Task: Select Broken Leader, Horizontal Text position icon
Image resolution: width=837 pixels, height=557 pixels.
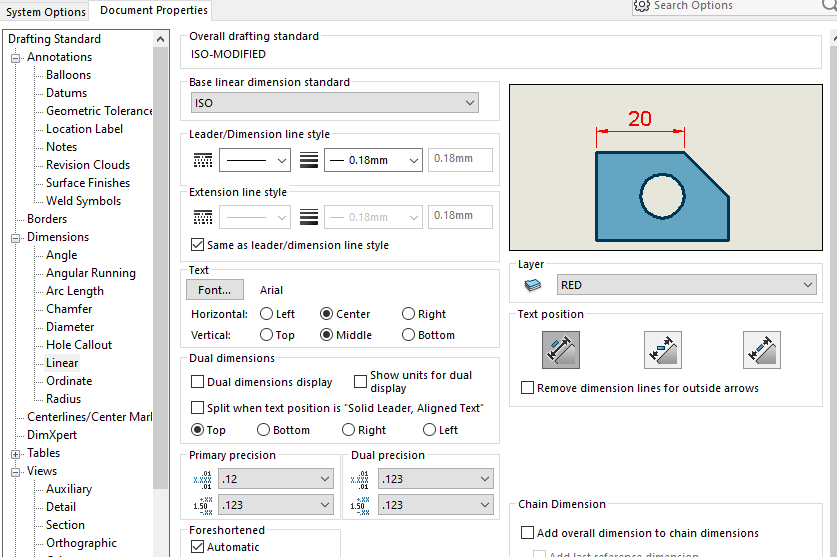Action: (x=662, y=350)
